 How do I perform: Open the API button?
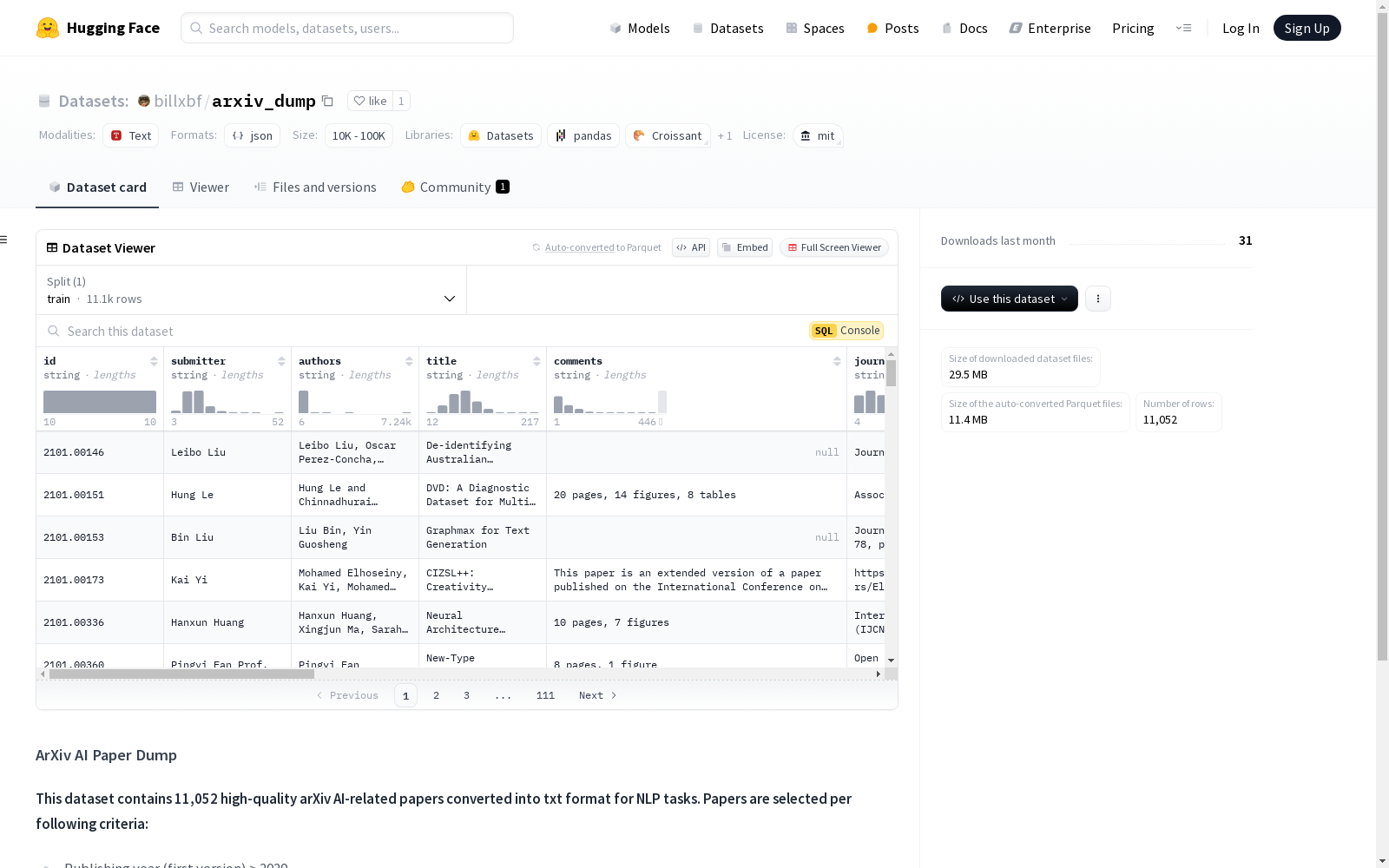coord(691,247)
